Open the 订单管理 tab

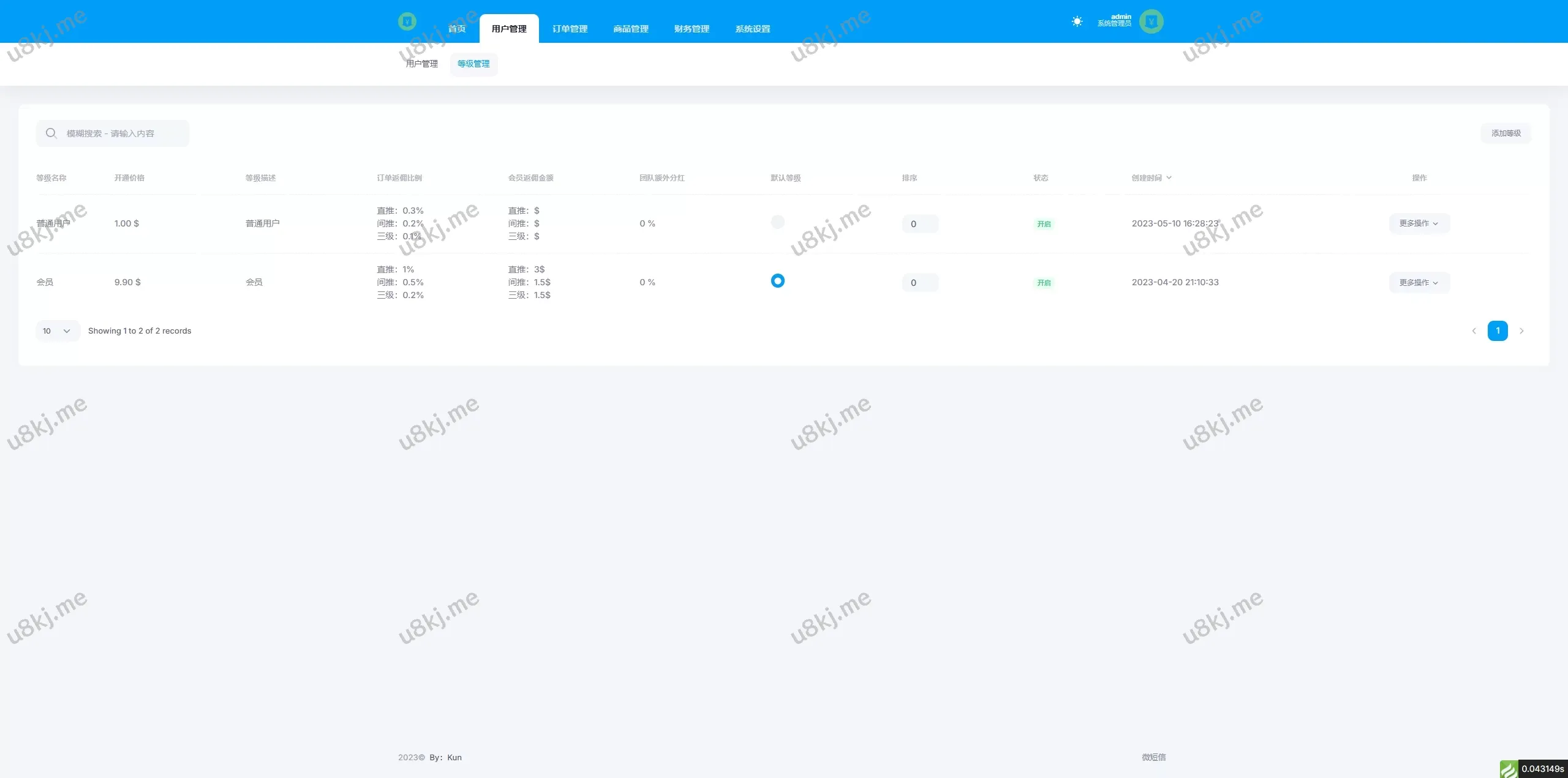click(570, 29)
